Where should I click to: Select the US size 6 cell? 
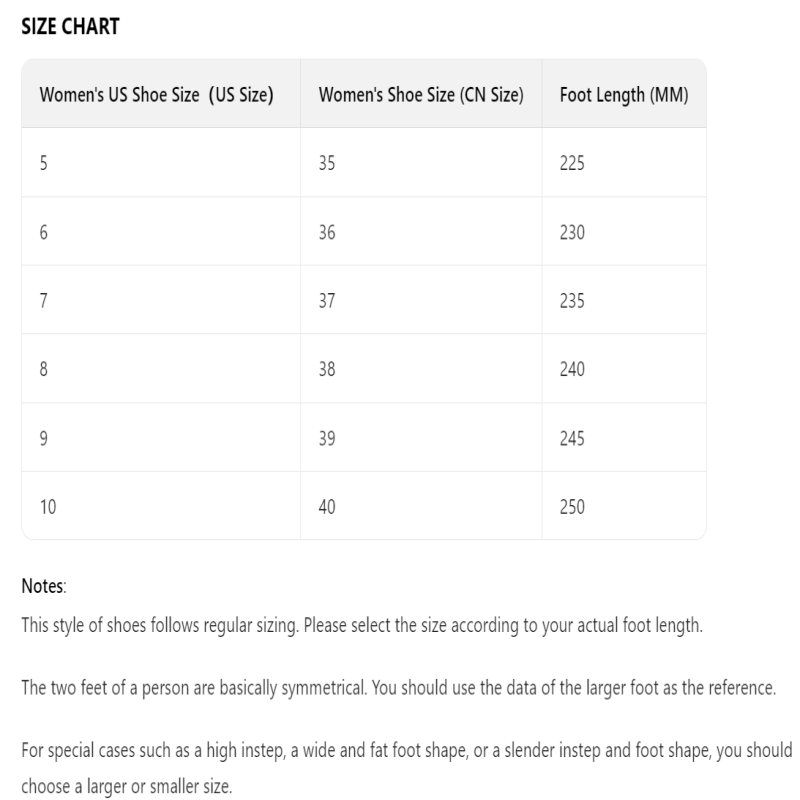(x=43, y=233)
